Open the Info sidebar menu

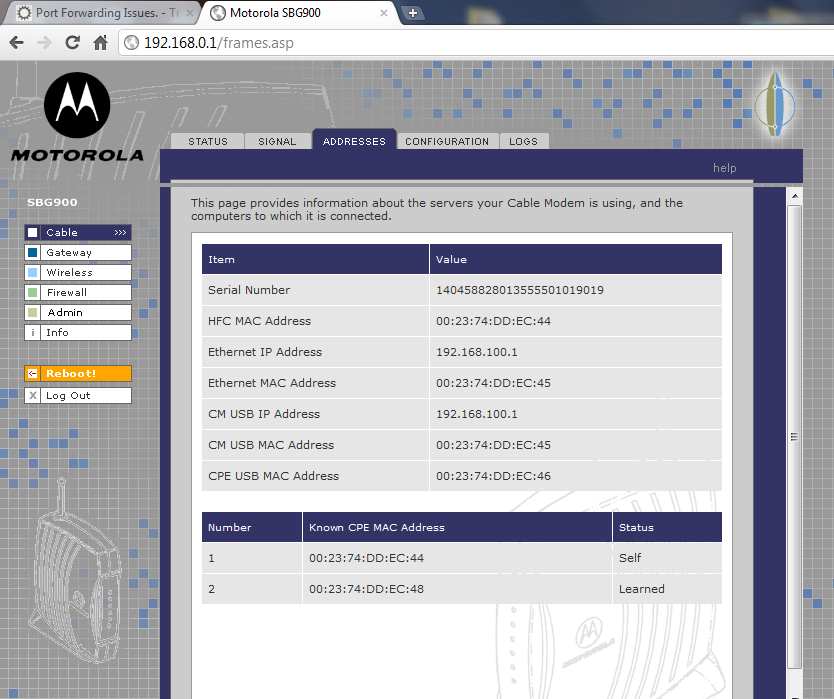pyautogui.click(x=78, y=332)
